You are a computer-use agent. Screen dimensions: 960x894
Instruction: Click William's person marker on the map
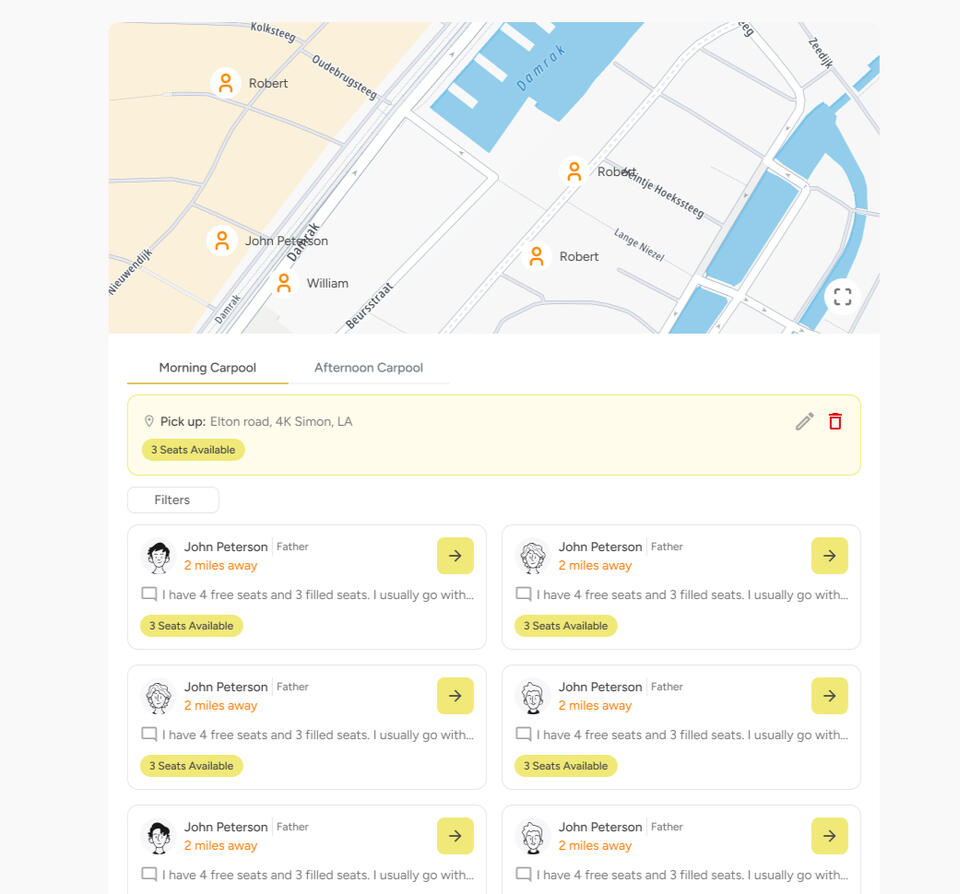point(284,284)
